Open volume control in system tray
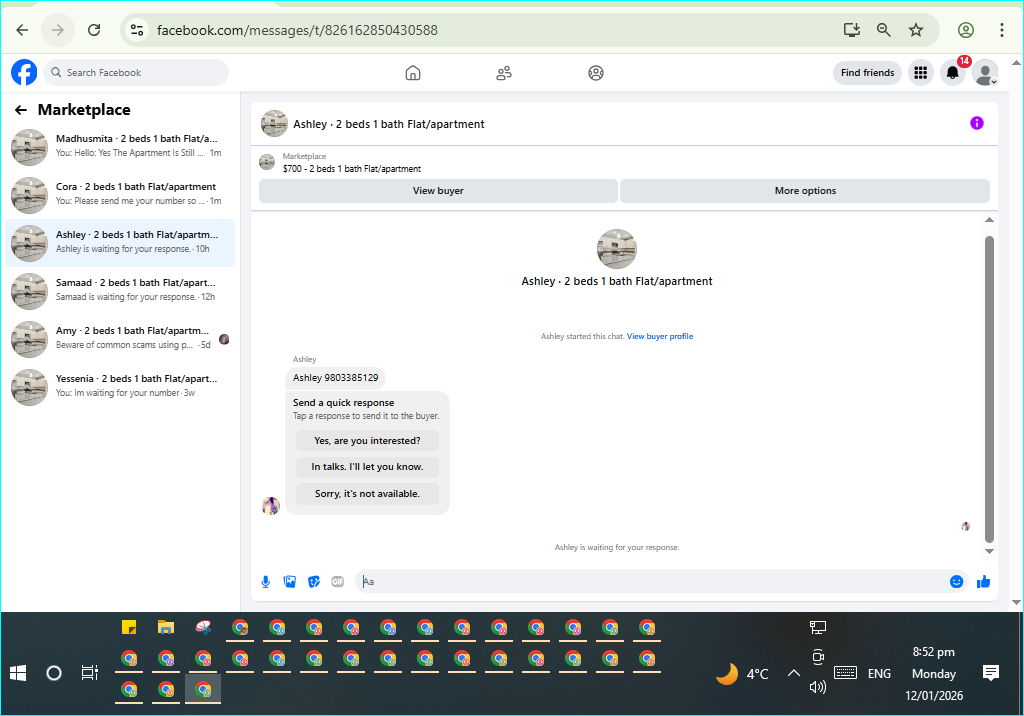 pyautogui.click(x=818, y=687)
